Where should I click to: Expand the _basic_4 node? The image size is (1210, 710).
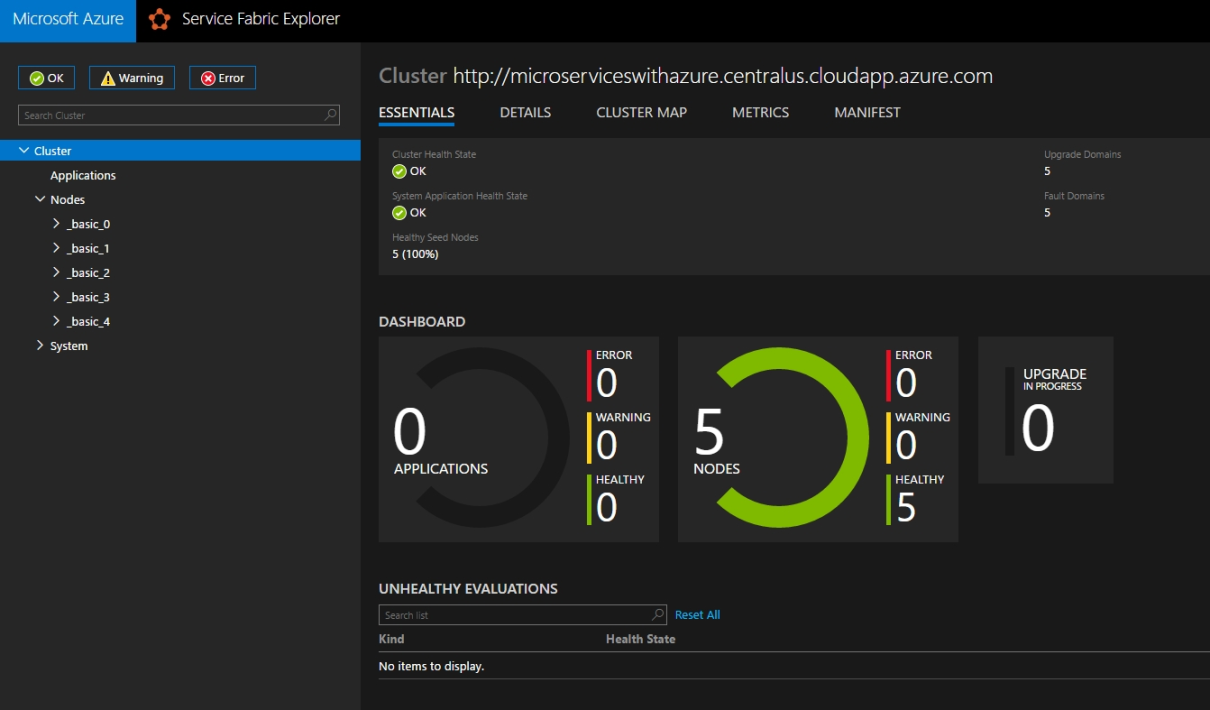(57, 321)
